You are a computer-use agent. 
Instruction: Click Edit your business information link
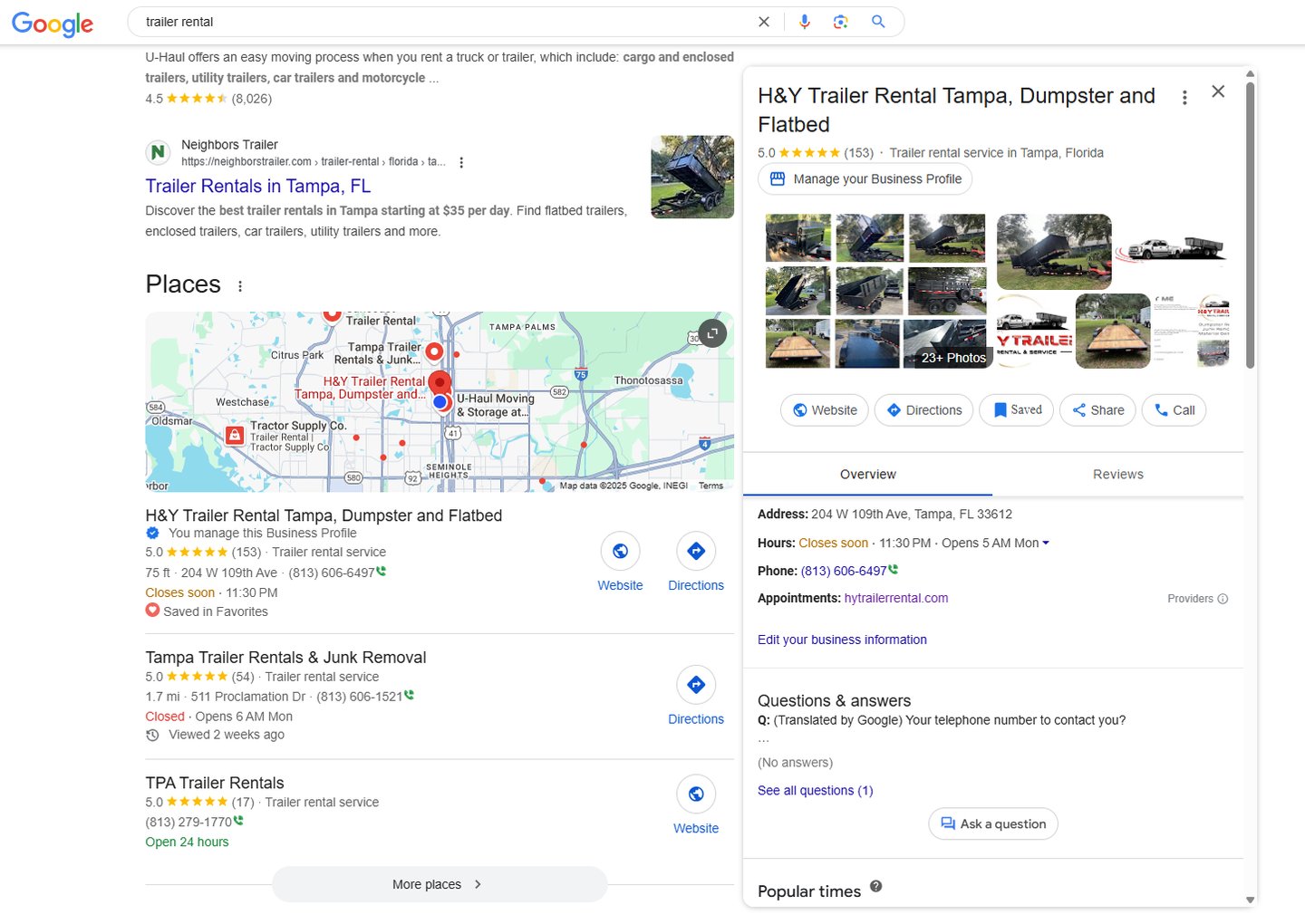click(842, 640)
